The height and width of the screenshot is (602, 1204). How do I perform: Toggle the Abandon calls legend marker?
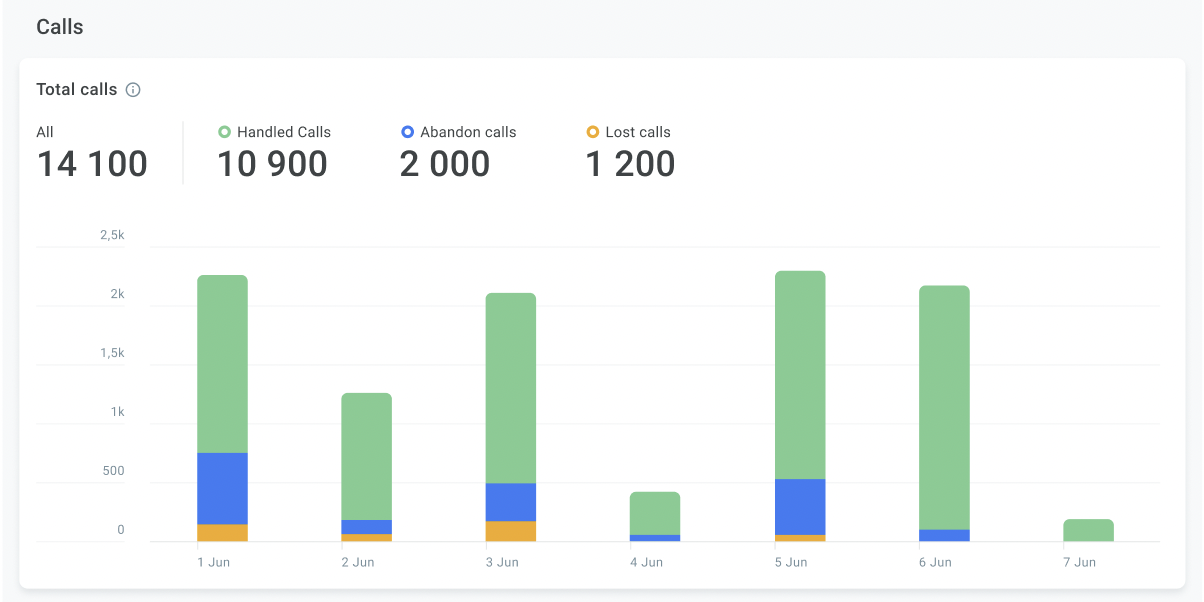tap(407, 132)
